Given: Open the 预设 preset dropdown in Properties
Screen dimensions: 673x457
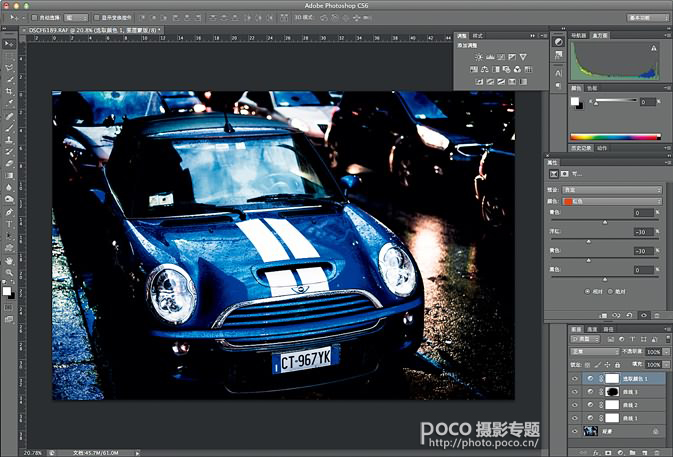Looking at the screenshot, I should coord(612,190).
